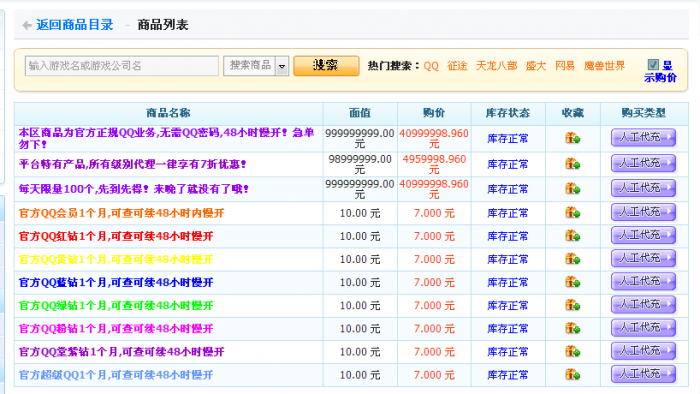Image resolution: width=700 pixels, height=394 pixels.
Task: Favorite the 官方超级QQ1个月 item
Action: pyautogui.click(x=573, y=375)
